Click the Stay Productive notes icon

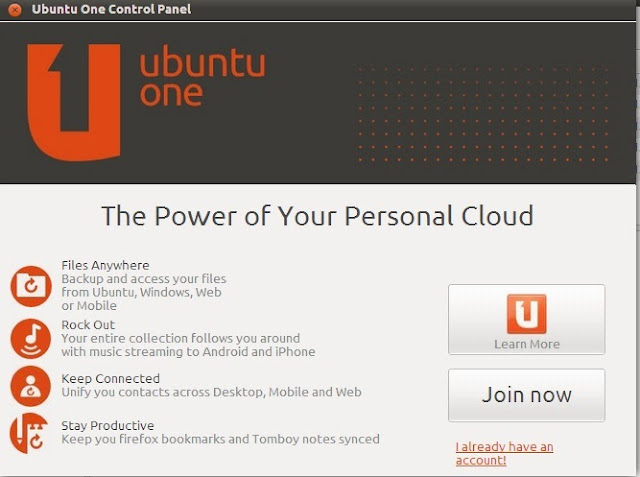[31, 433]
